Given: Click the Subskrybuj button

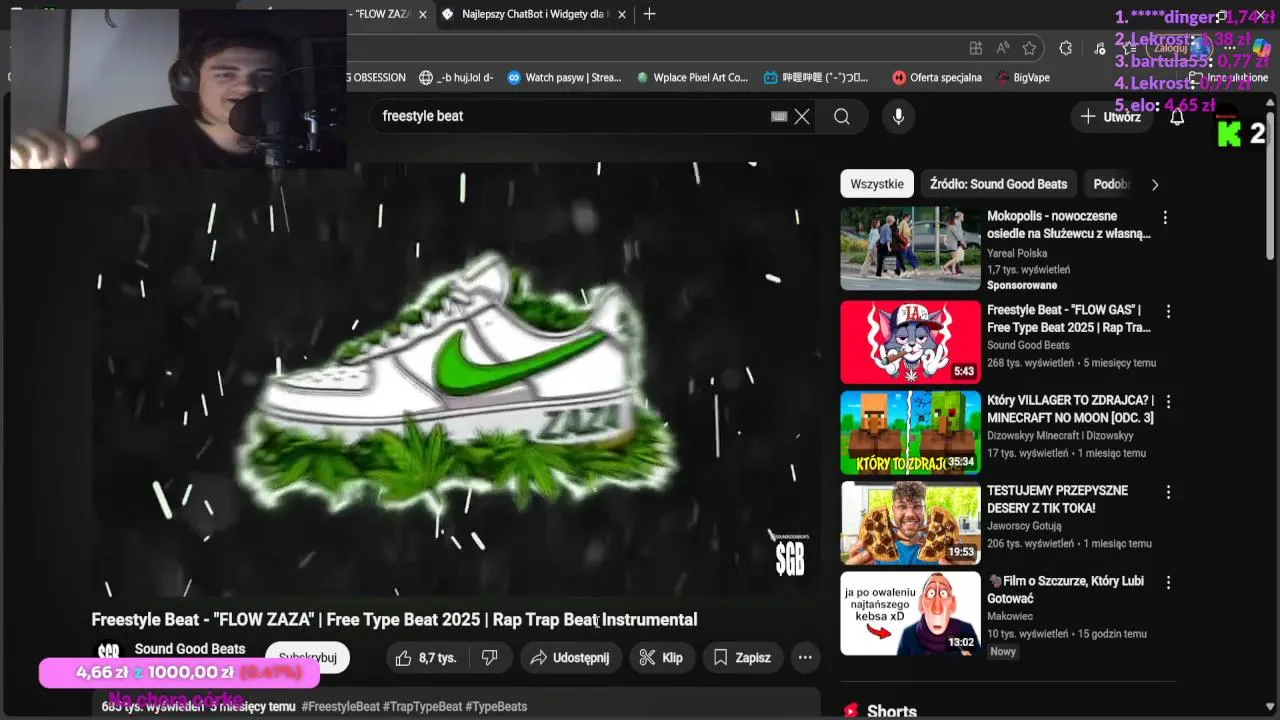Looking at the screenshot, I should [x=307, y=657].
